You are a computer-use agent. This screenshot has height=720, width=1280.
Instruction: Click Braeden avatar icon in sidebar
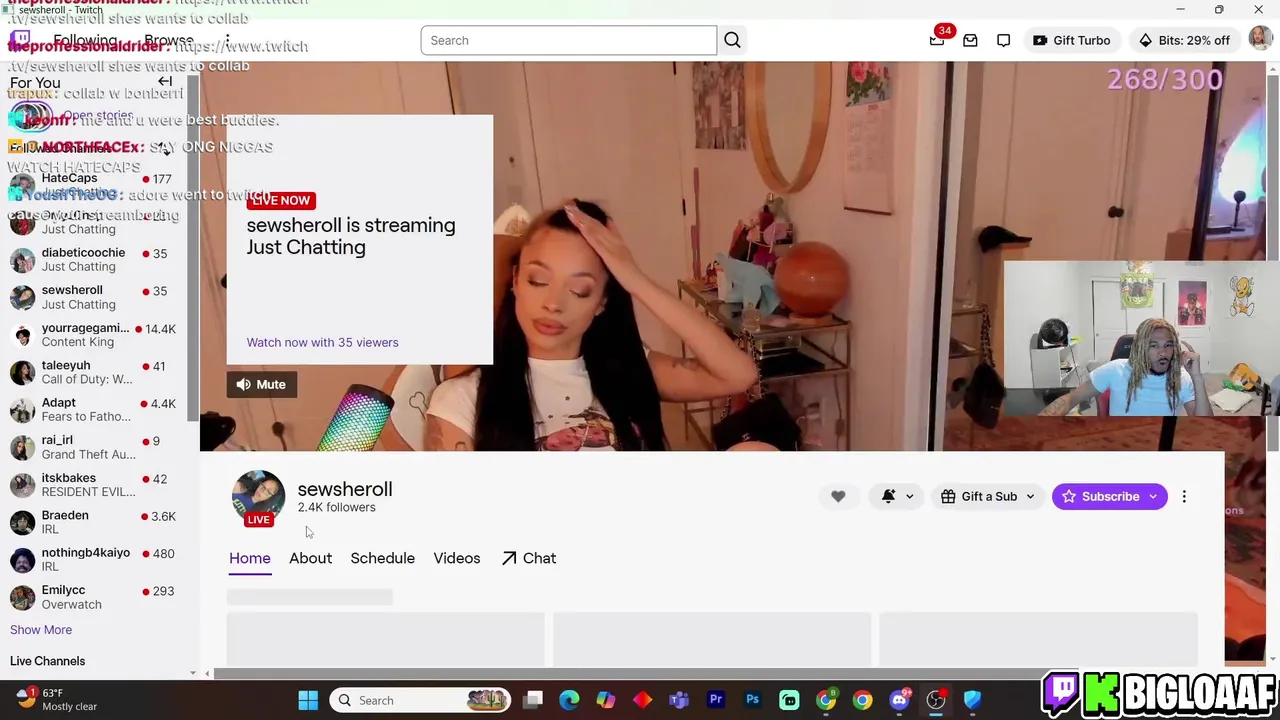click(22, 522)
